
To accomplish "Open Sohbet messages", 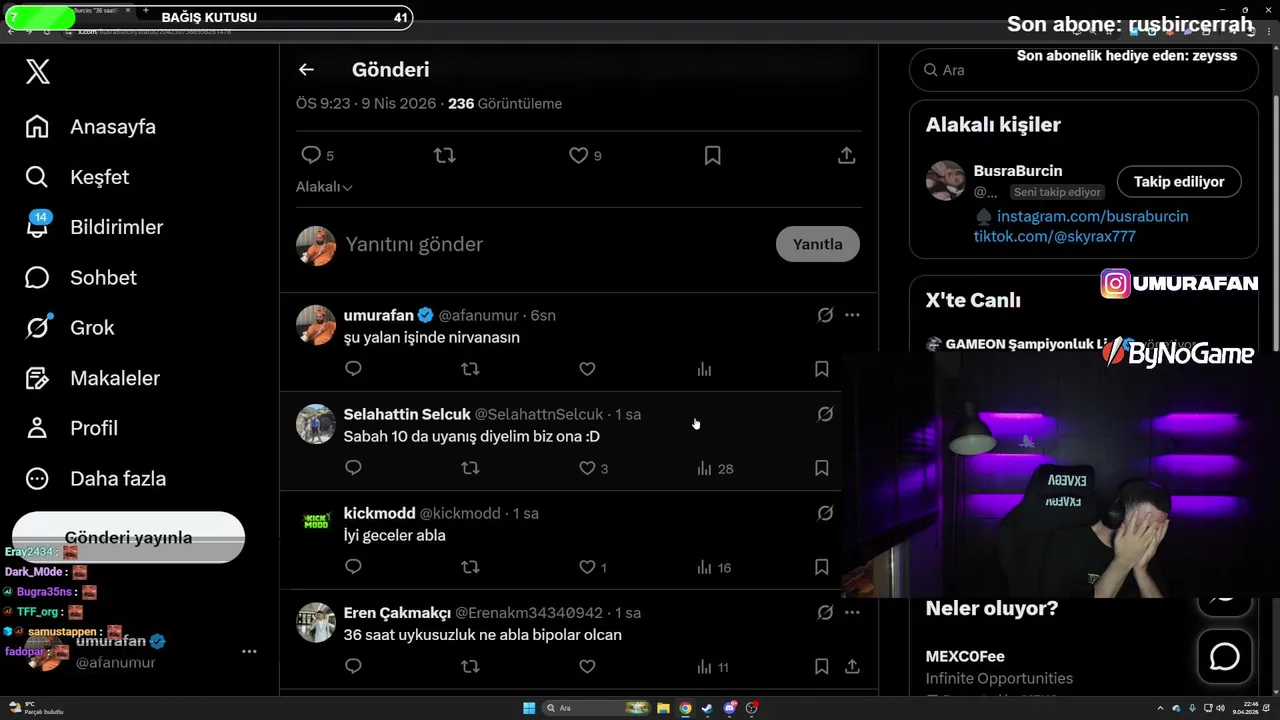I will pos(81,277).
